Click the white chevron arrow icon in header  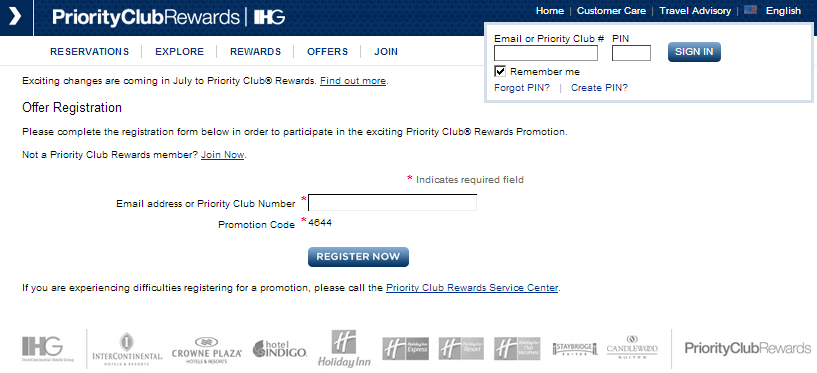[15, 16]
